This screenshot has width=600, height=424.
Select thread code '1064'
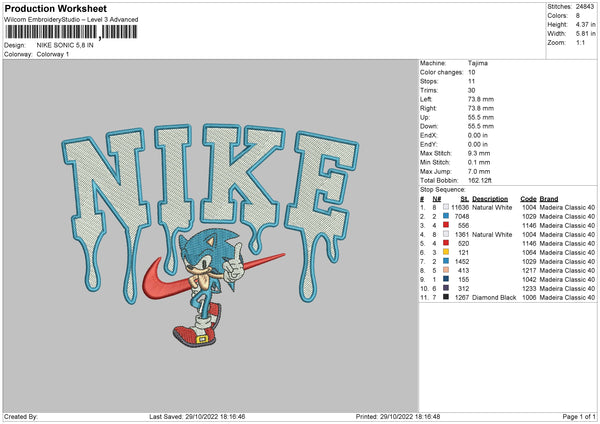pos(529,253)
